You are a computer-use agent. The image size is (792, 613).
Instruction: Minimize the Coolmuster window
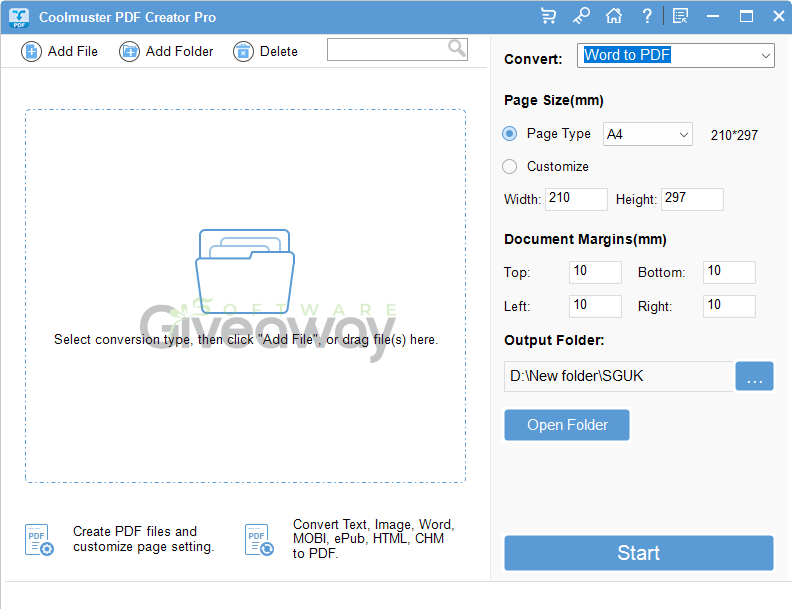pos(713,16)
